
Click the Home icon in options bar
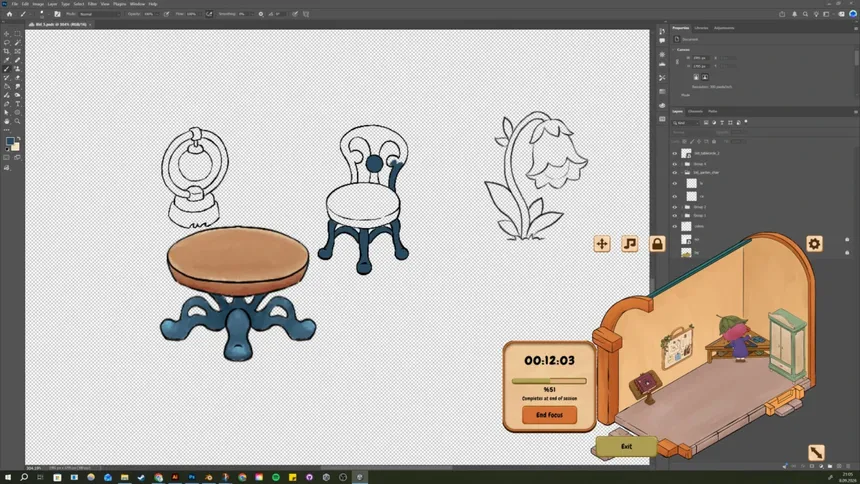(9, 14)
